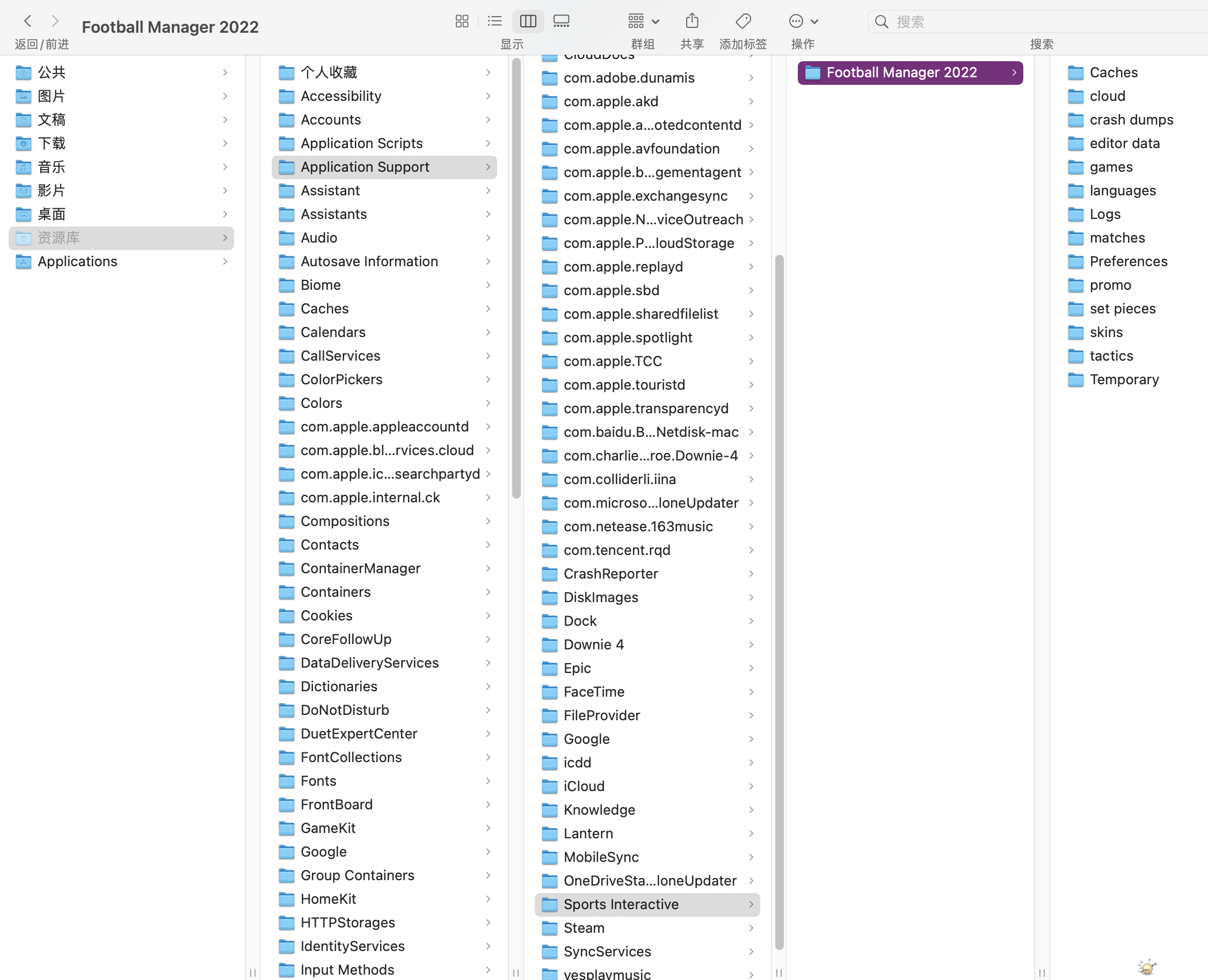Click the Library column vertical scrollbar
The height and width of the screenshot is (980, 1208).
pyautogui.click(x=516, y=279)
